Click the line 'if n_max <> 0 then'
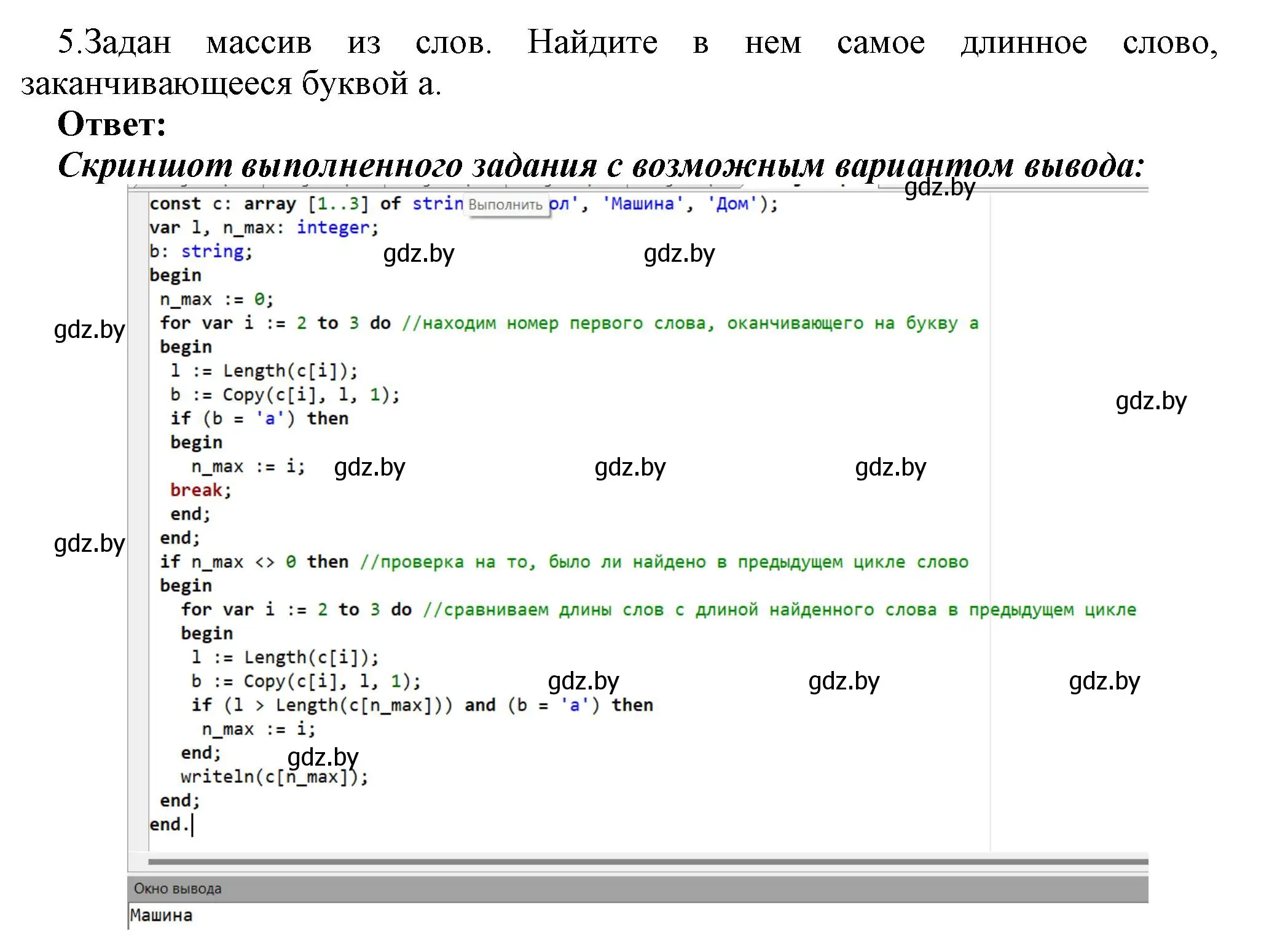Screen dimensions: 1288x942 (254, 562)
